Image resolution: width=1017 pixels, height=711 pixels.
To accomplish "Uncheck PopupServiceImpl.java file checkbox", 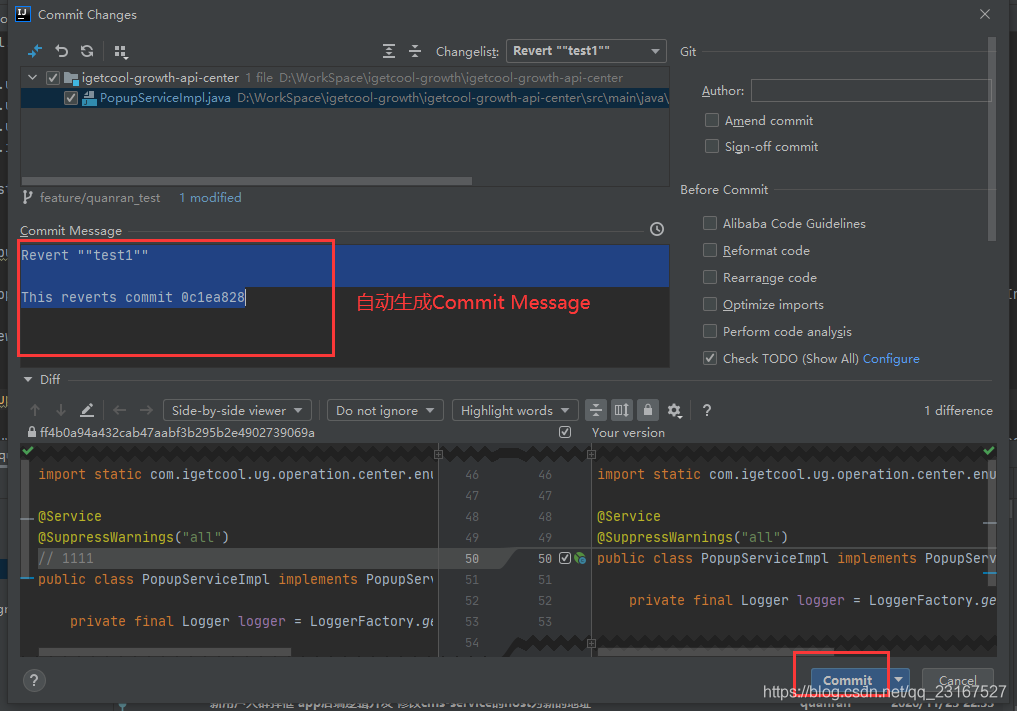I will click(71, 98).
